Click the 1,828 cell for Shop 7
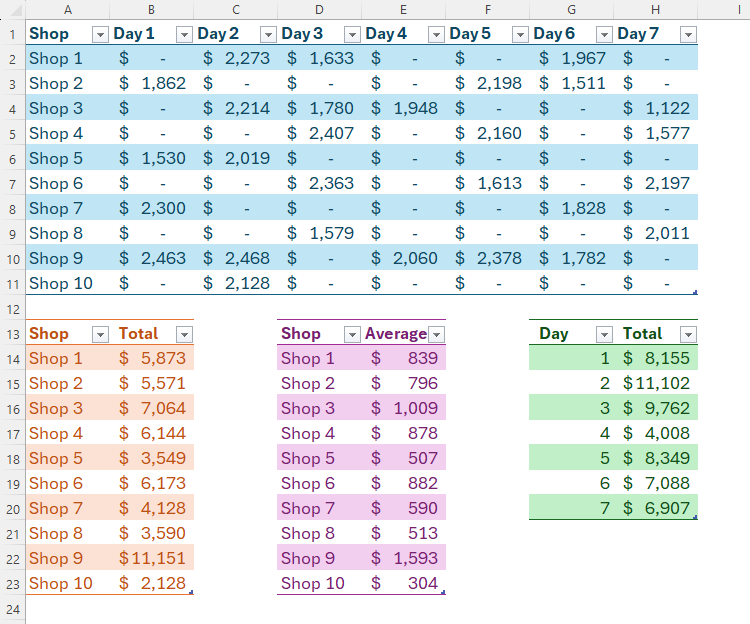 pyautogui.click(x=571, y=208)
